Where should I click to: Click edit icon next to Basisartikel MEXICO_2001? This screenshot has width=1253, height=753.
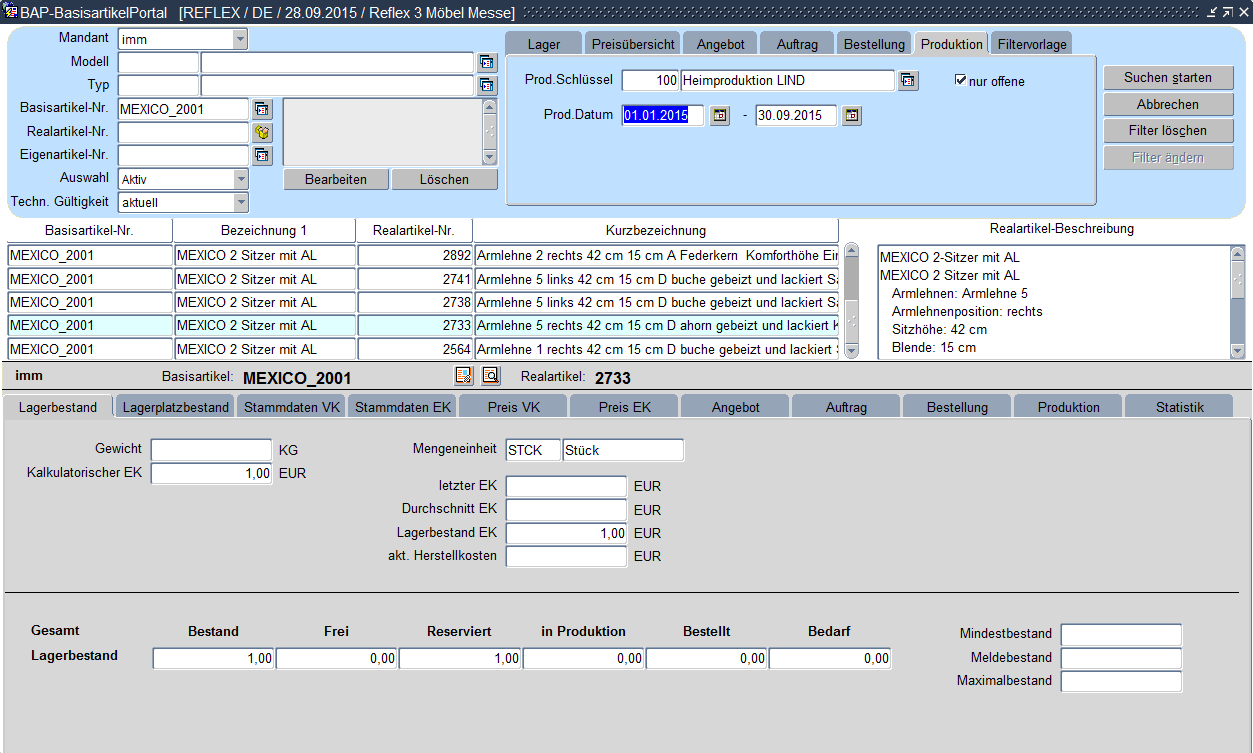tap(464, 376)
